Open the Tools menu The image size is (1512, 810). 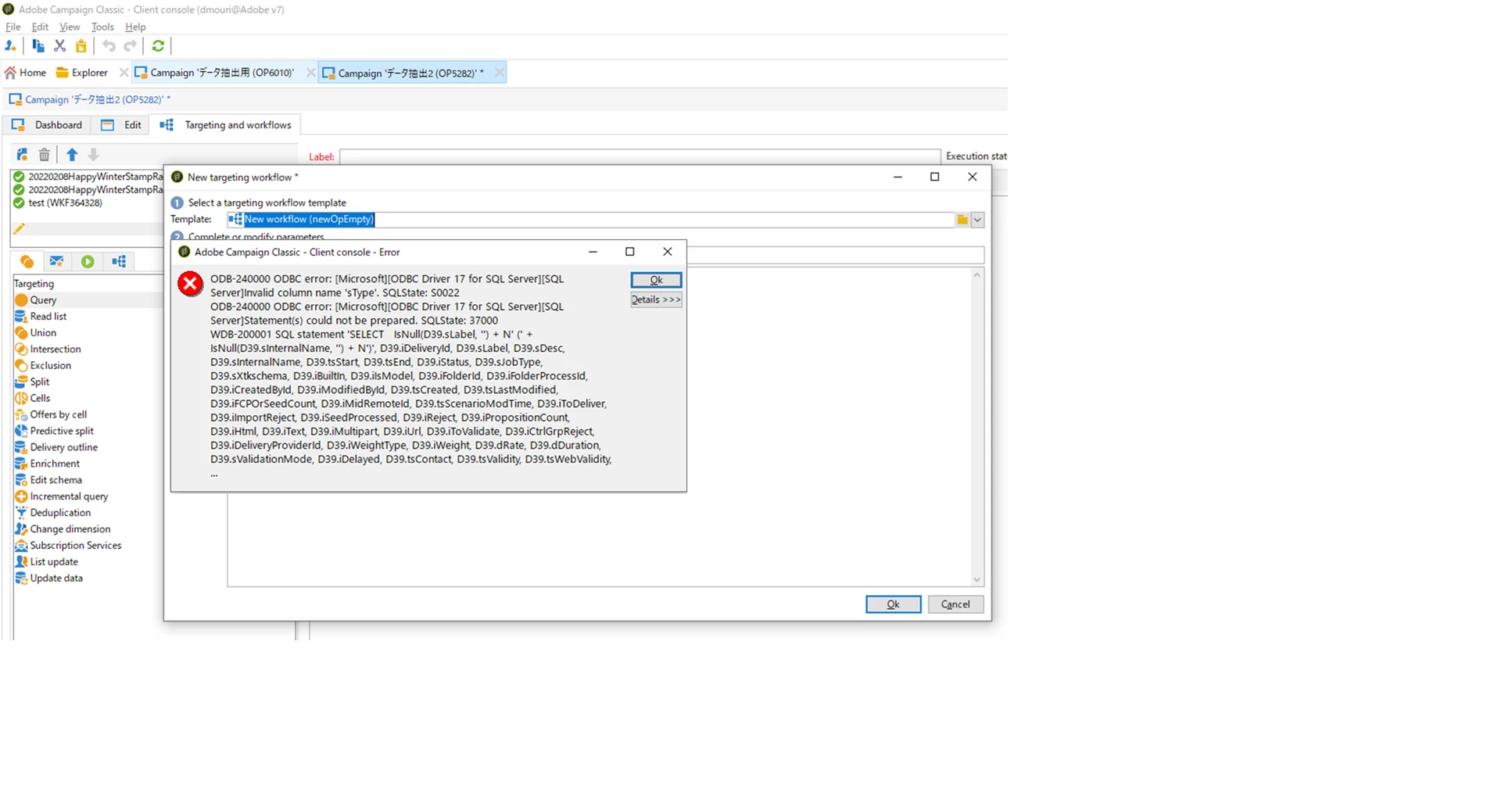(102, 27)
